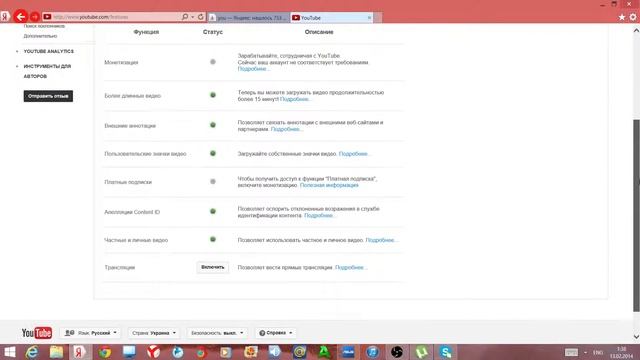Click the green status dot for Внешние аннотации
Screen dimensions: 640x360
coord(213,125)
